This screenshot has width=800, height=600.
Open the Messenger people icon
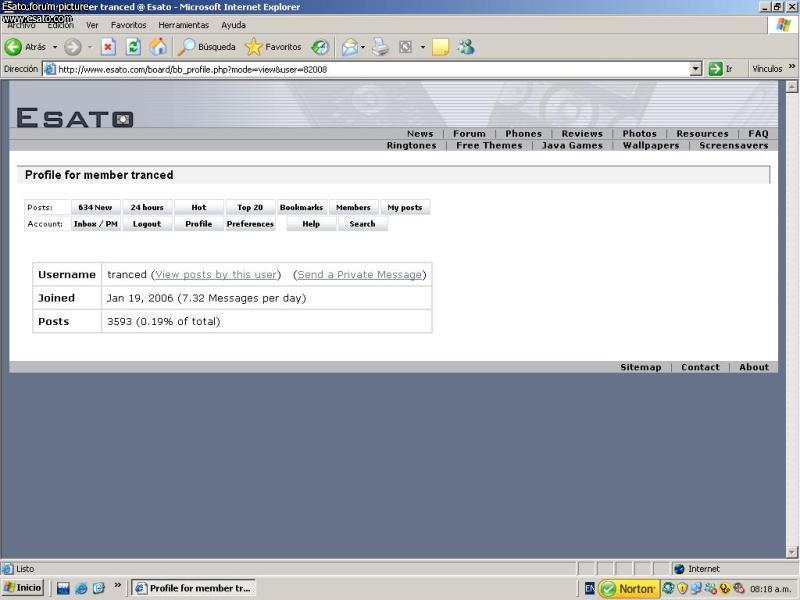[466, 47]
